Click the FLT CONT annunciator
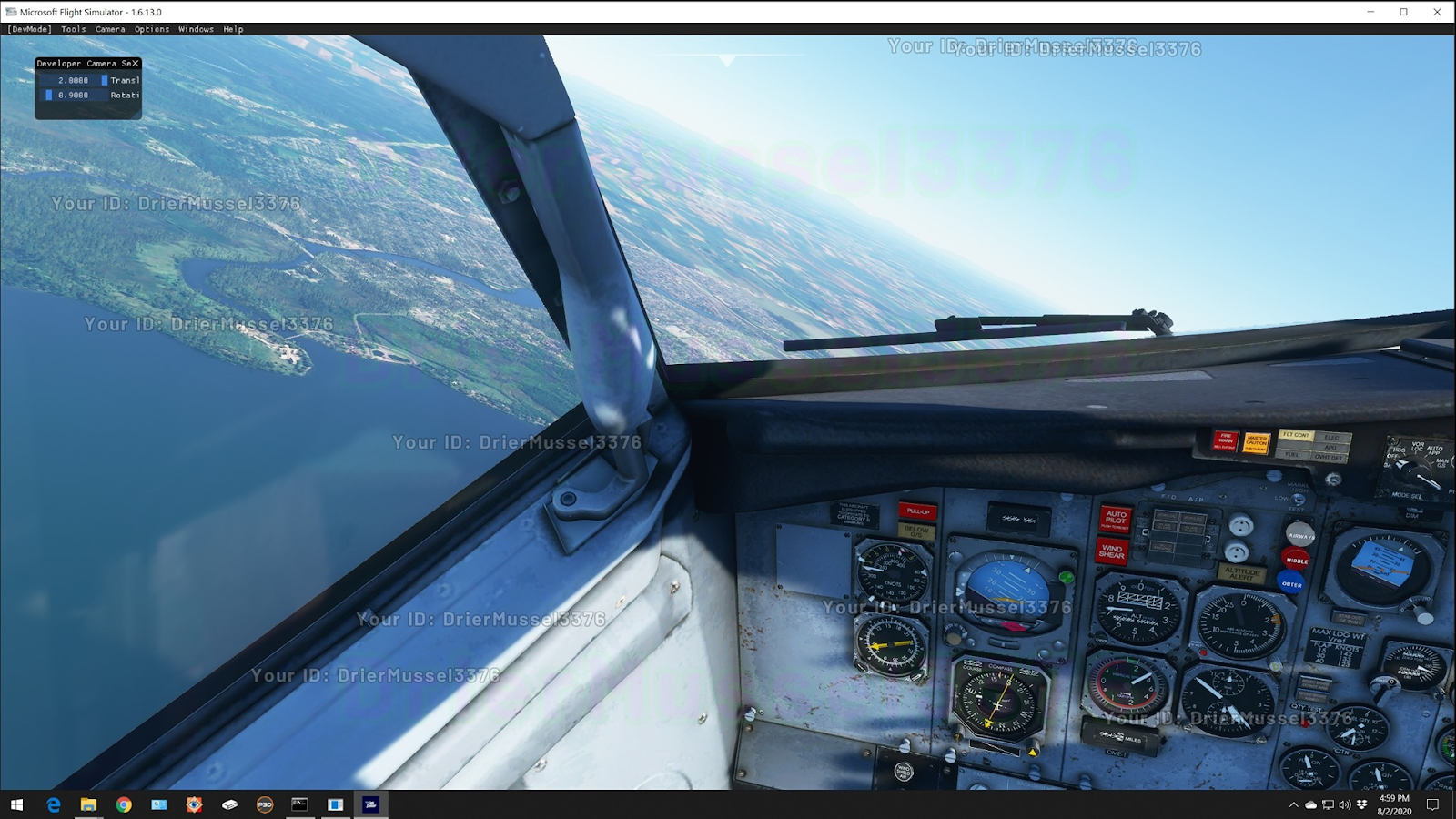 click(1296, 435)
